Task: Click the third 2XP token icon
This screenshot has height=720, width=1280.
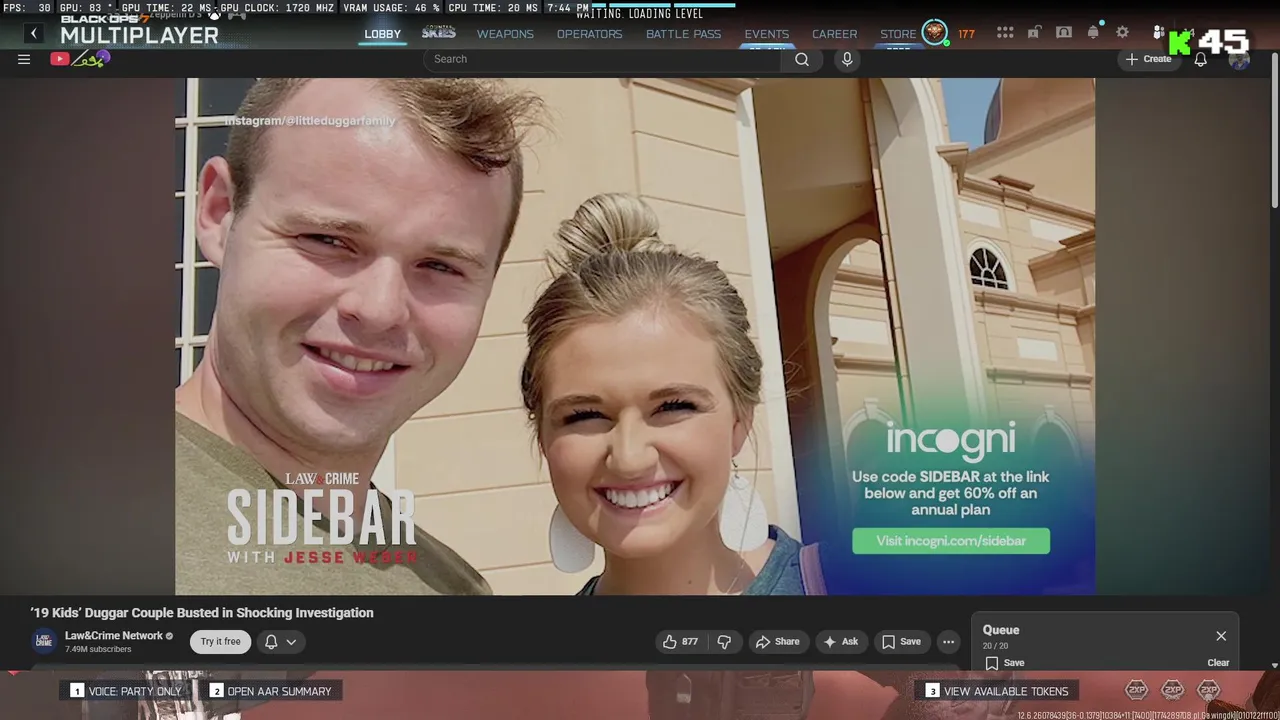Action: pyautogui.click(x=1209, y=690)
